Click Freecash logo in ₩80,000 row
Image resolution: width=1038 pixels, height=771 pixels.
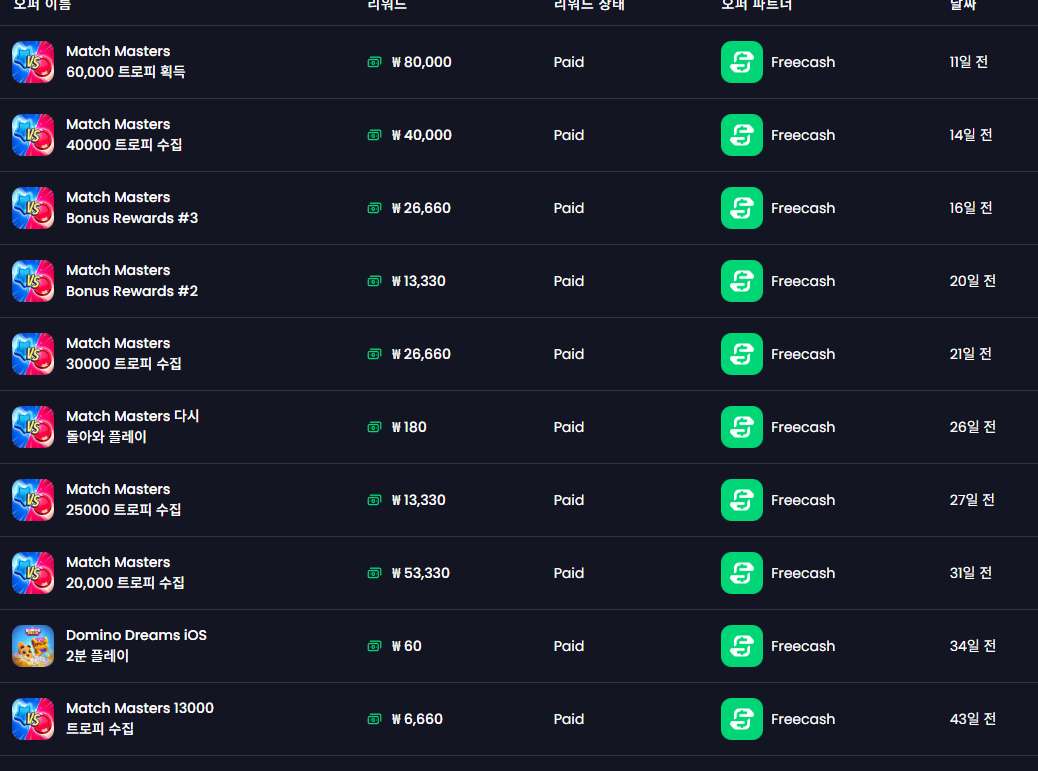coord(741,62)
